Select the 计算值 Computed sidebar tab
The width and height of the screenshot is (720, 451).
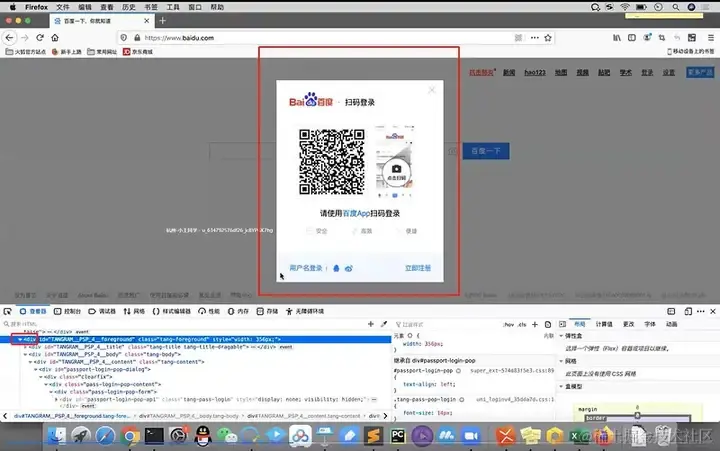coord(604,324)
